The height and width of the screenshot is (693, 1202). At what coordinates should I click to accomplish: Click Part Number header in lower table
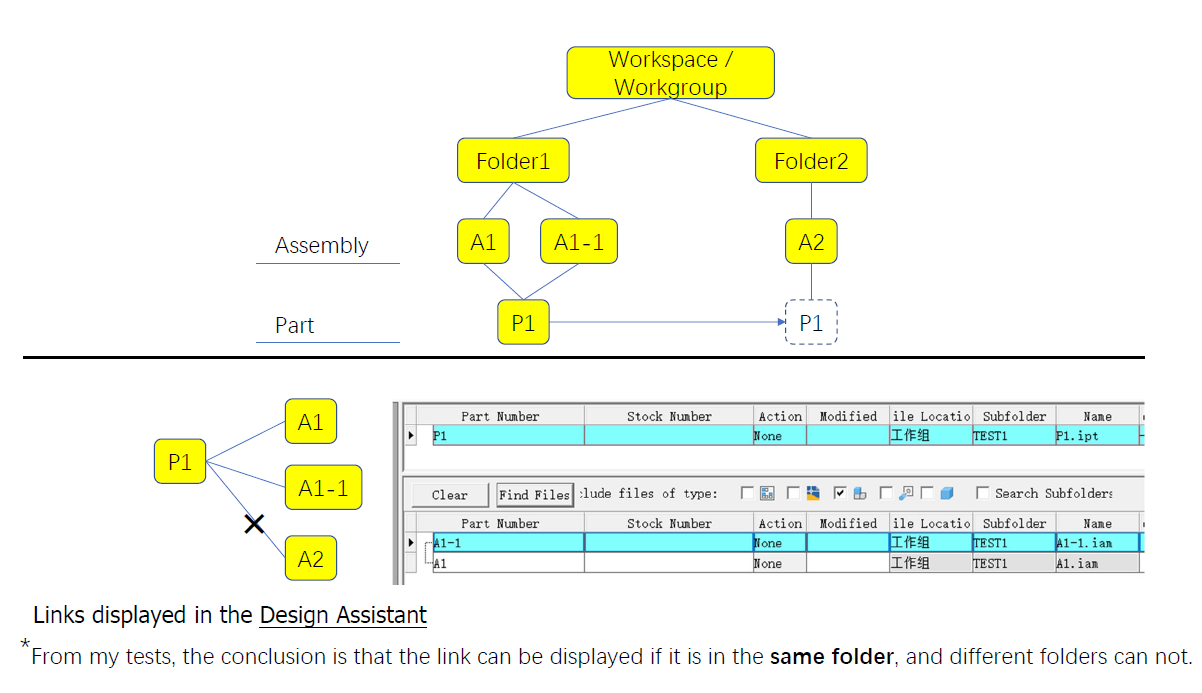(500, 523)
